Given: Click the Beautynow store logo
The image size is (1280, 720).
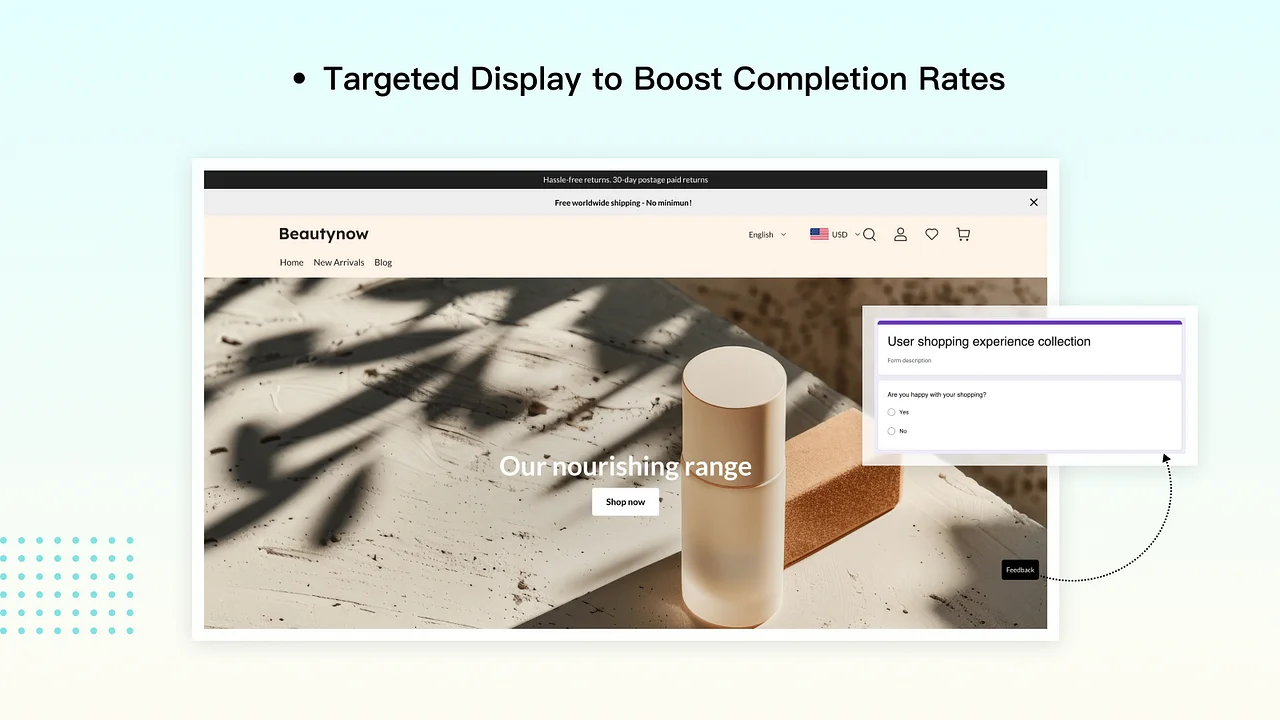Looking at the screenshot, I should tap(323, 234).
